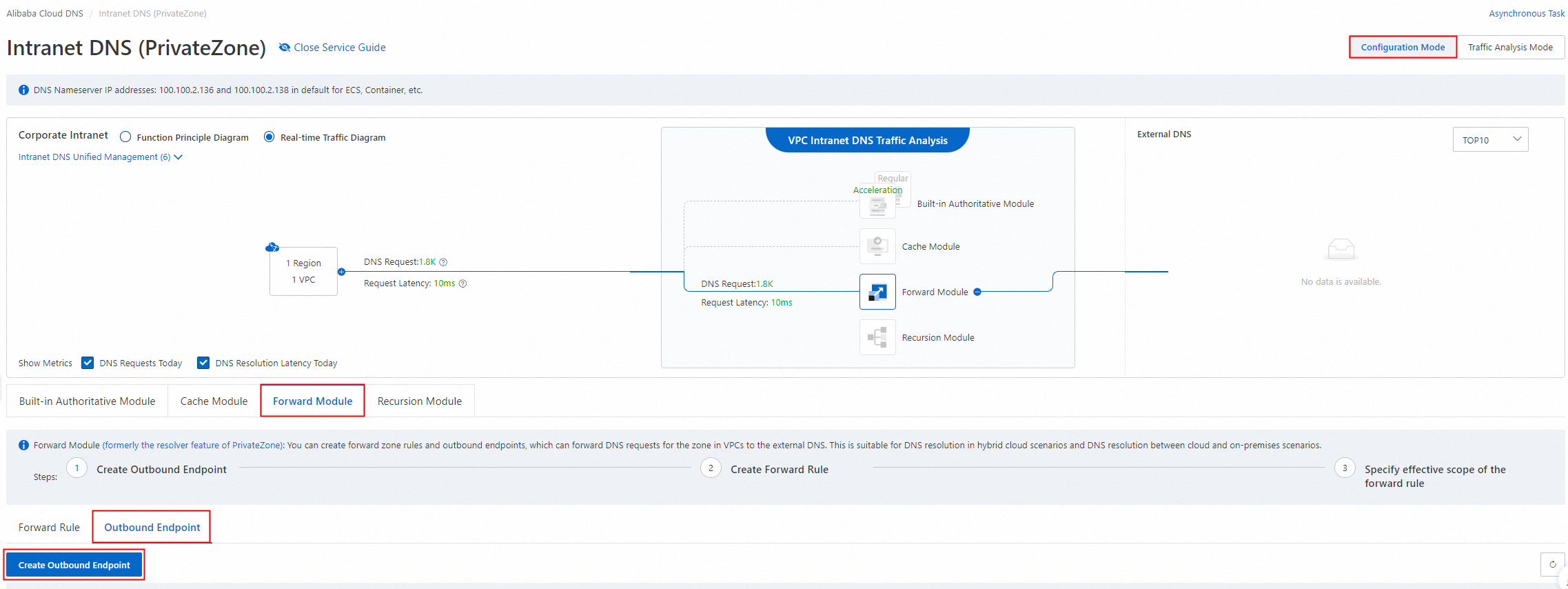Click the eye icon by Close Service Guide
The width and height of the screenshot is (1568, 589).
pyautogui.click(x=284, y=48)
